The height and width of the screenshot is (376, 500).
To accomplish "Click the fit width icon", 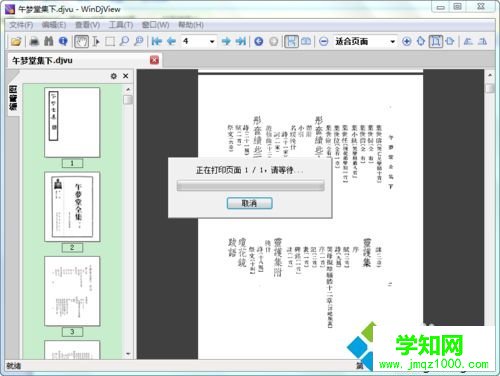I will pyautogui.click(x=450, y=41).
